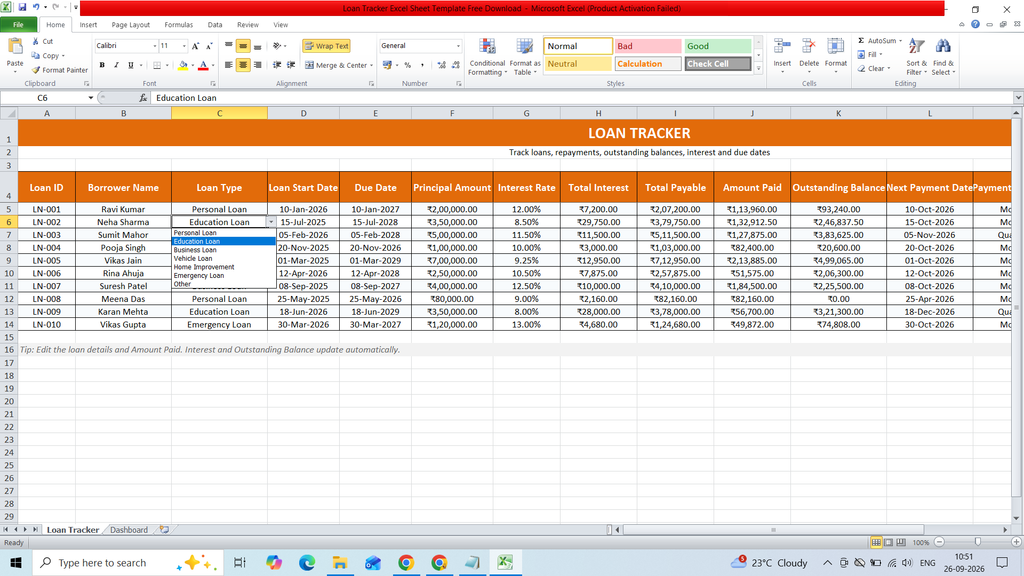The width and height of the screenshot is (1024, 576).
Task: Toggle Bold formatting
Action: (x=102, y=65)
